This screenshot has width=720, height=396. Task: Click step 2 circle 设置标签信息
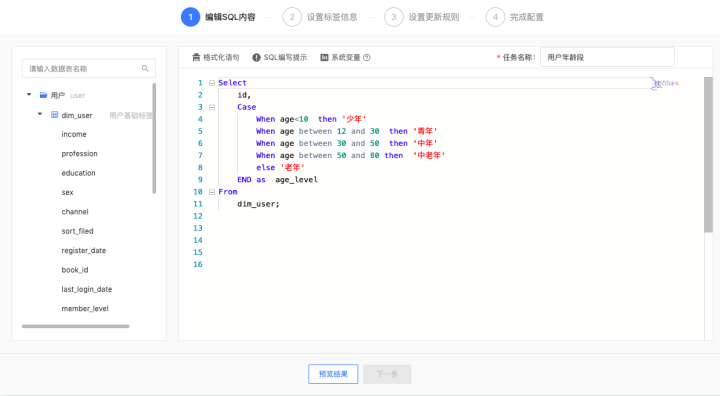292,17
